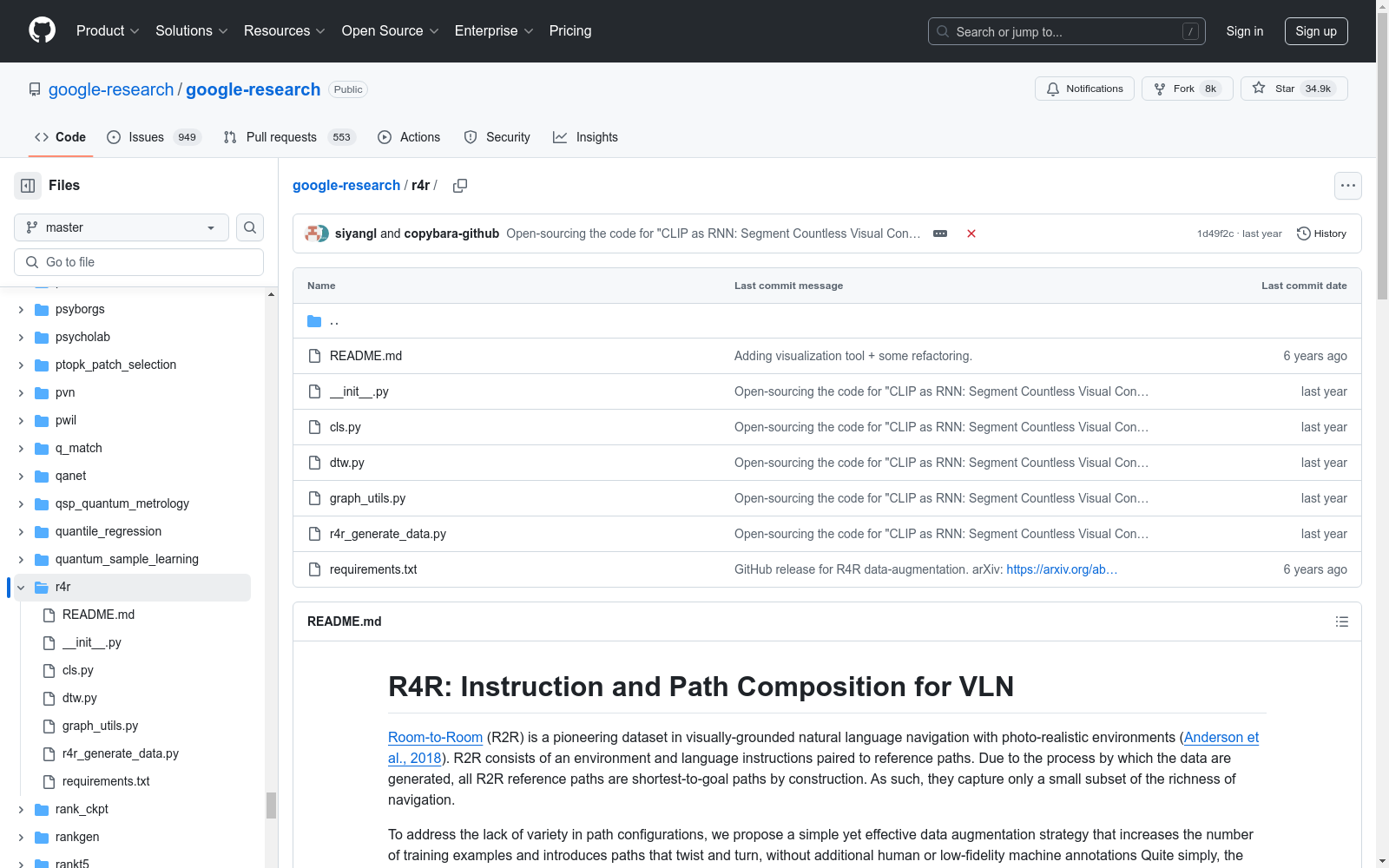
Task: Click the search files magnifier button
Action: pyautogui.click(x=250, y=227)
